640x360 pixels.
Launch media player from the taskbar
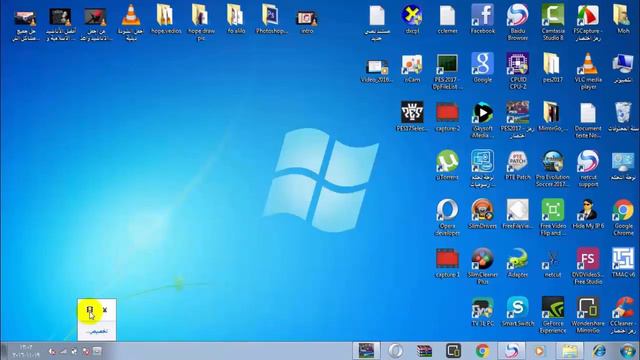540,351
